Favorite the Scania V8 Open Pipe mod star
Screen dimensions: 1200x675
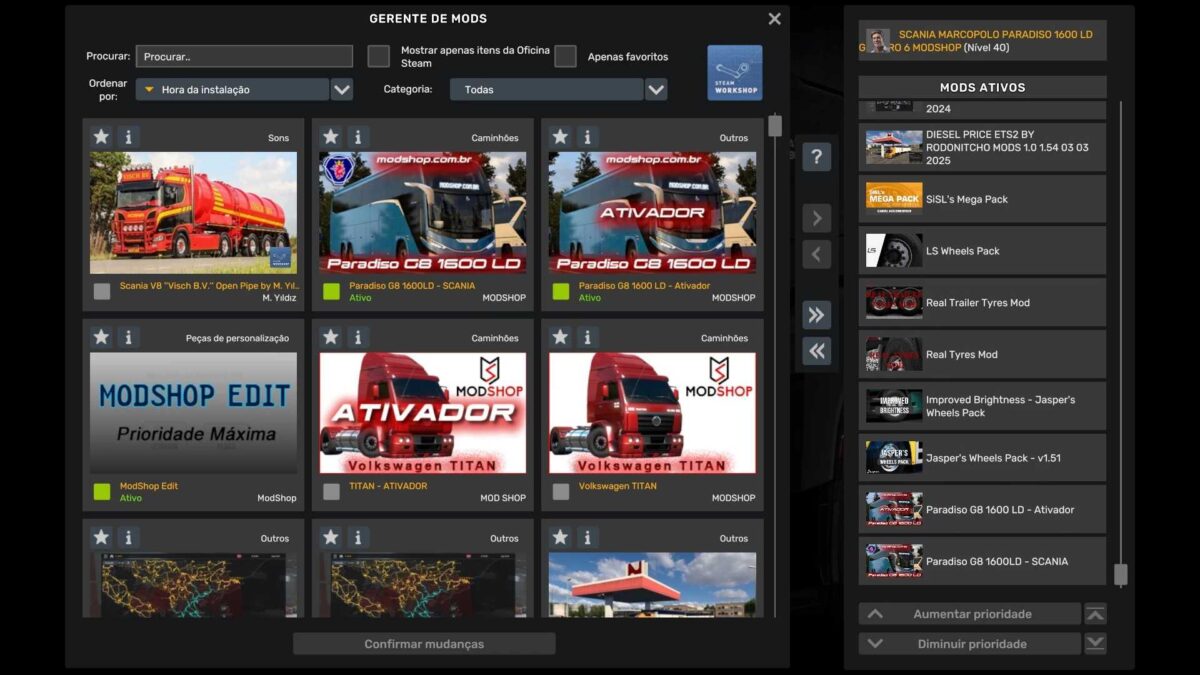(x=101, y=137)
